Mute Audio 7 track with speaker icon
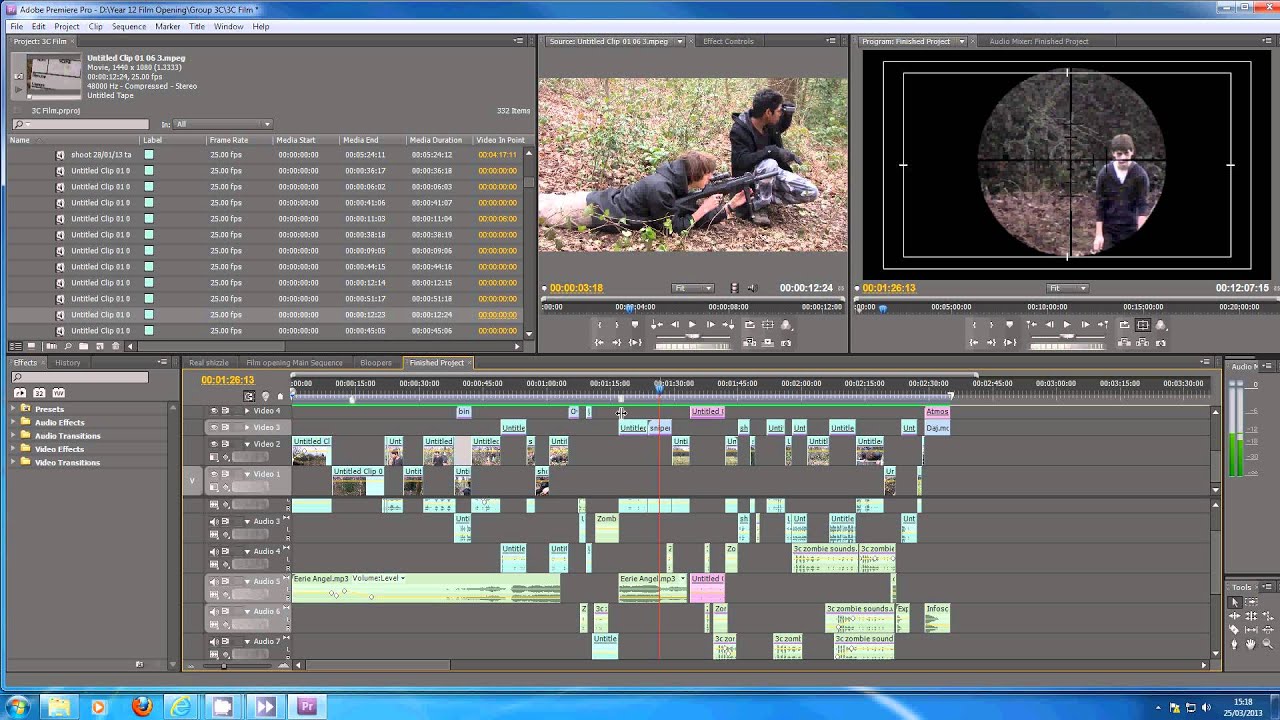 tap(213, 641)
